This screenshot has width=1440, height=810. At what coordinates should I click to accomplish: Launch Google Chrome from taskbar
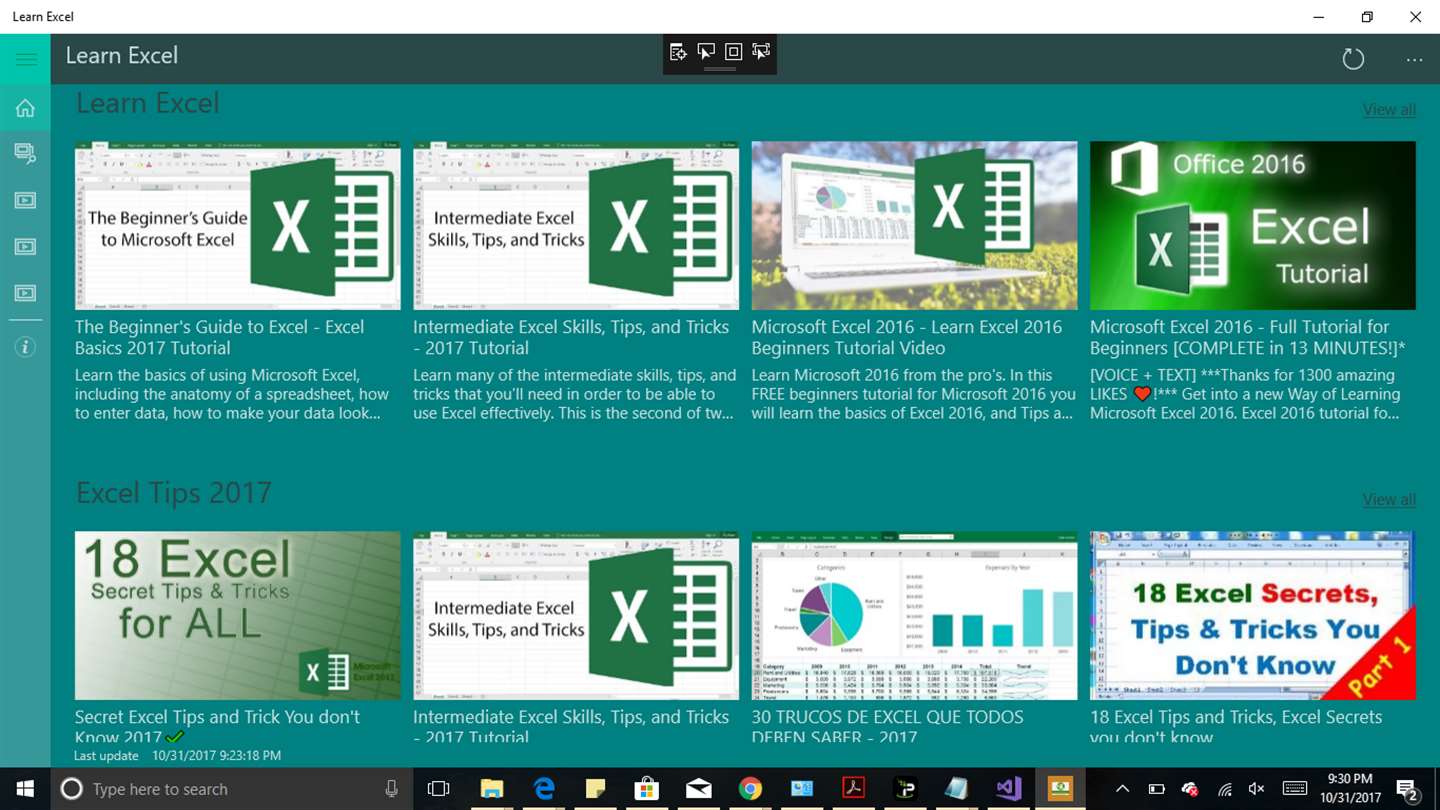pos(751,789)
